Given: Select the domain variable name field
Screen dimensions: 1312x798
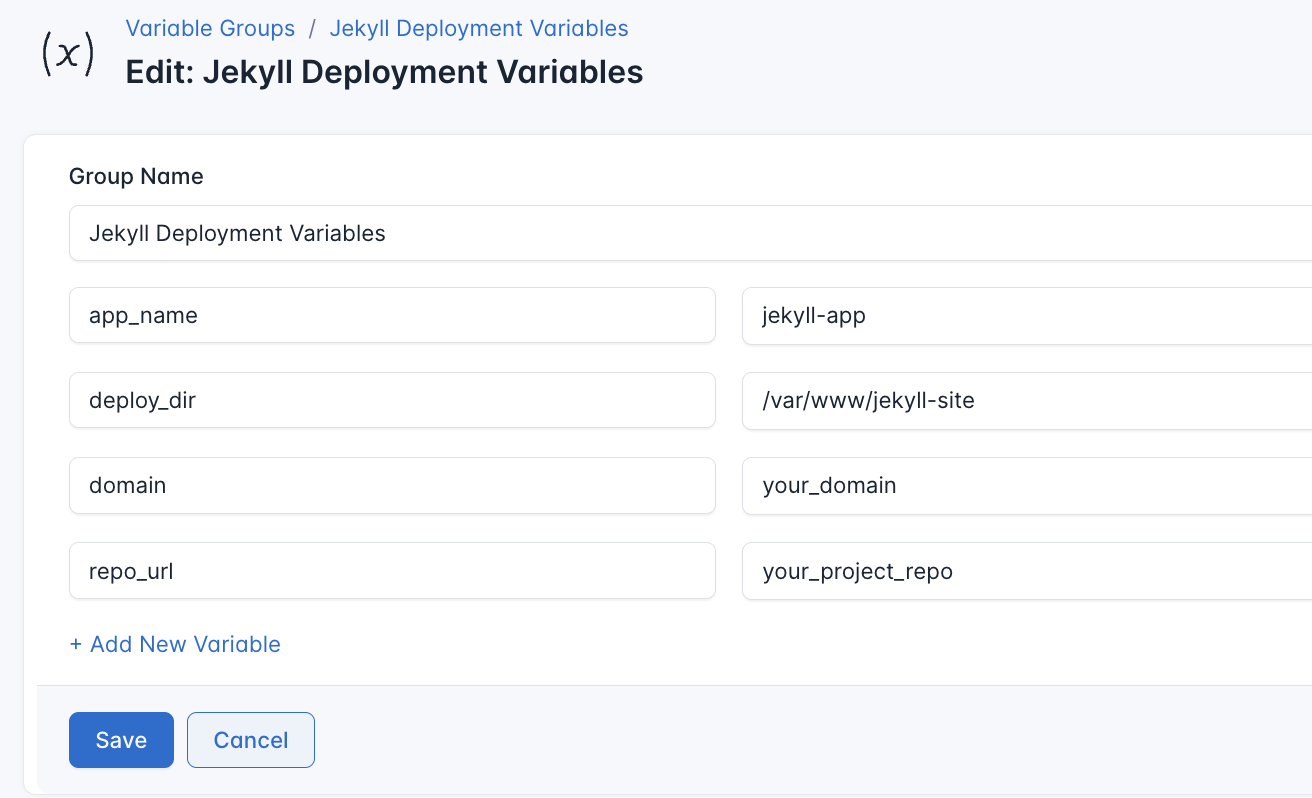Looking at the screenshot, I should point(390,485).
